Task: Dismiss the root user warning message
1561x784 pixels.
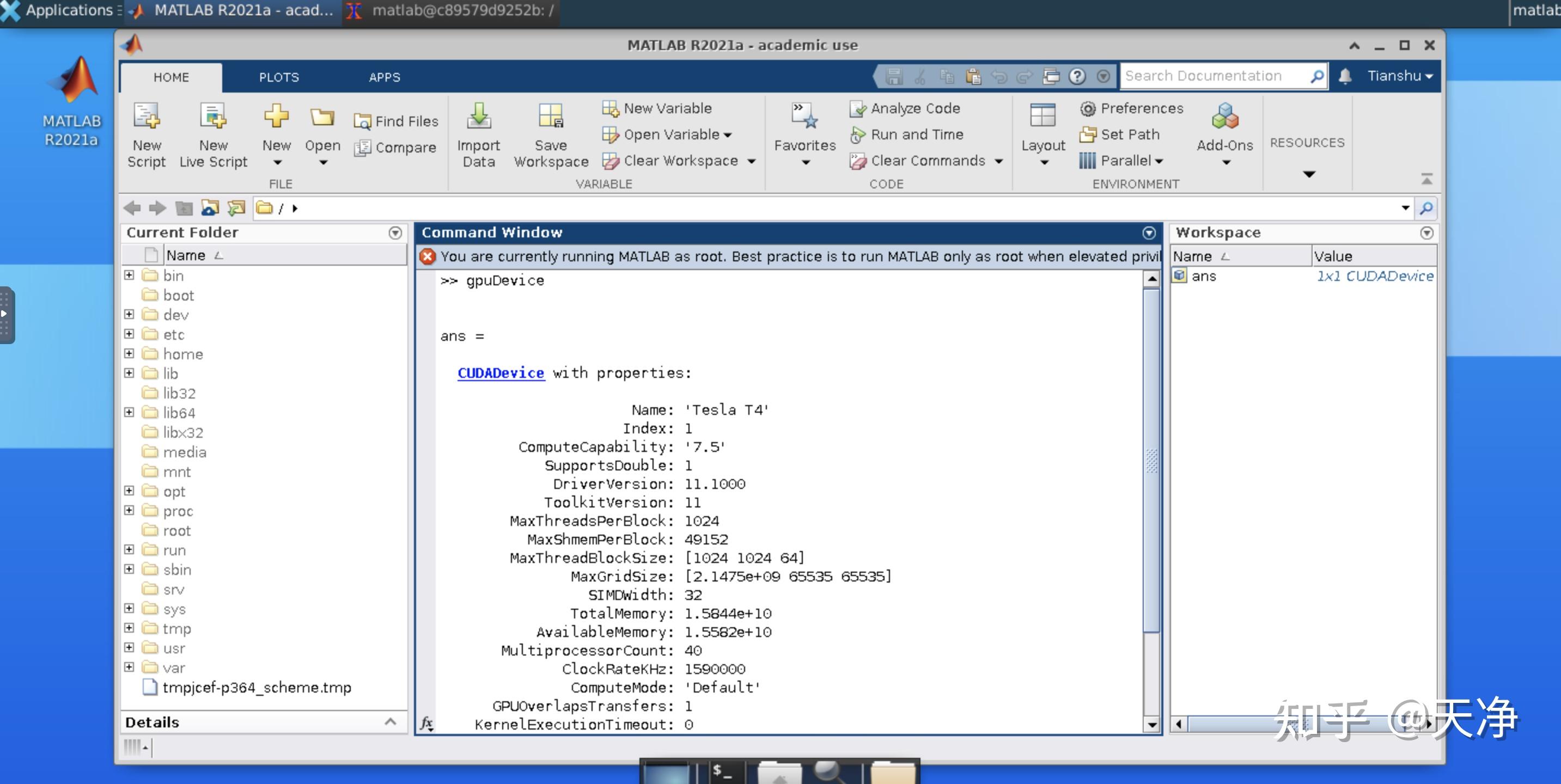Action: tap(428, 256)
